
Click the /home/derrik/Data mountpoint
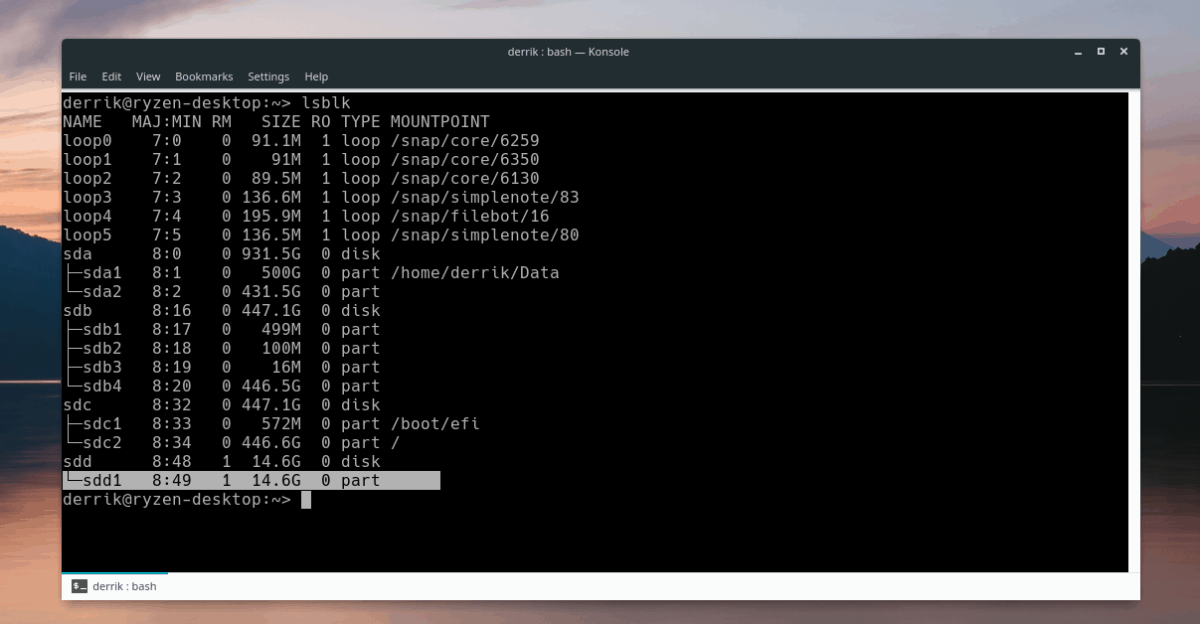pyautogui.click(x=475, y=273)
